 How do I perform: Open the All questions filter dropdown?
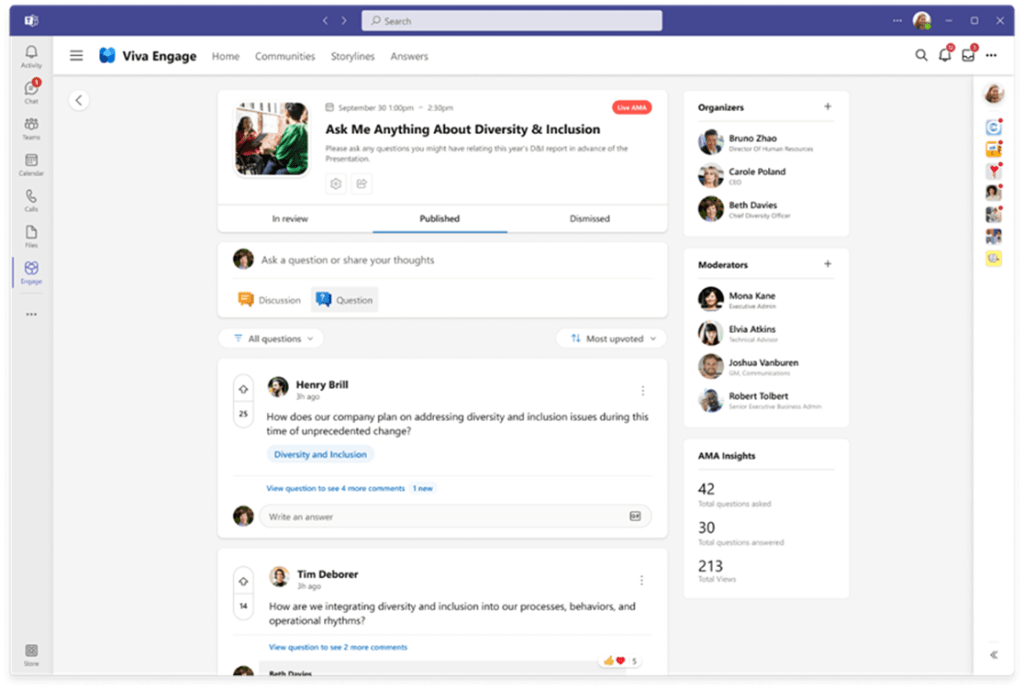click(272, 339)
